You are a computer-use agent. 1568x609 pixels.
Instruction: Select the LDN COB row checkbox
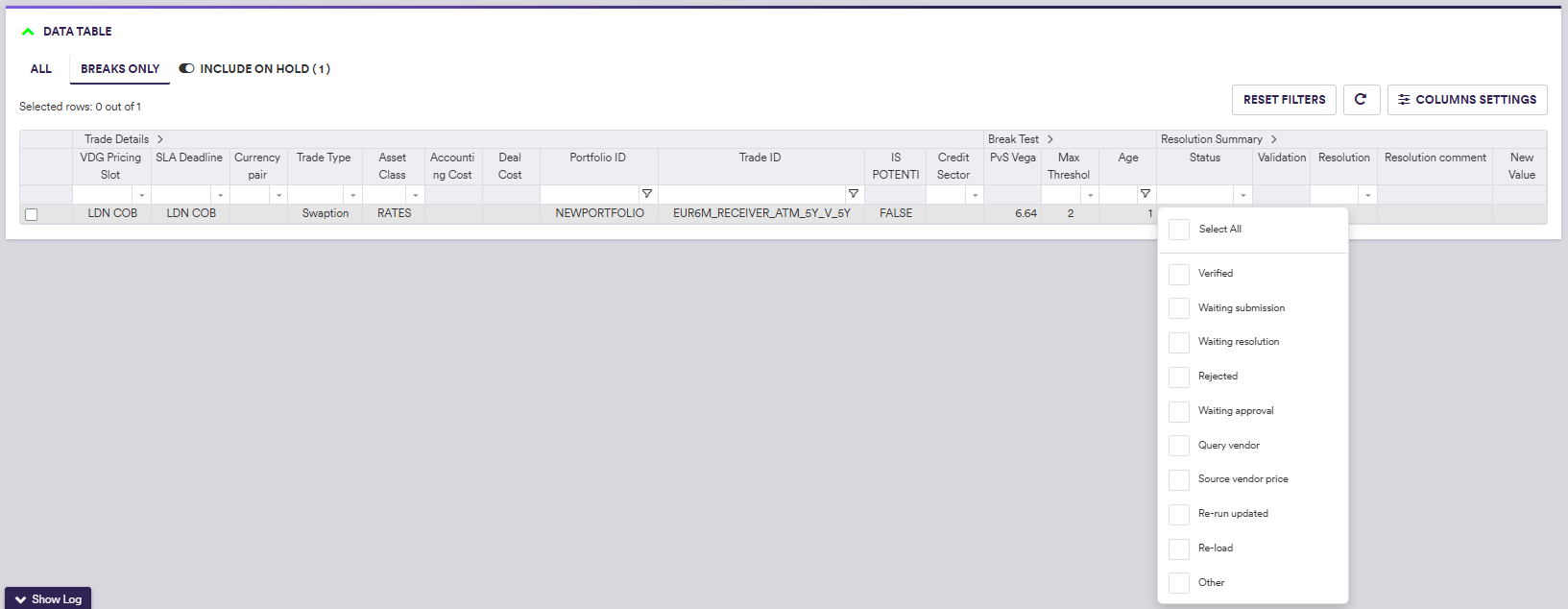click(32, 214)
